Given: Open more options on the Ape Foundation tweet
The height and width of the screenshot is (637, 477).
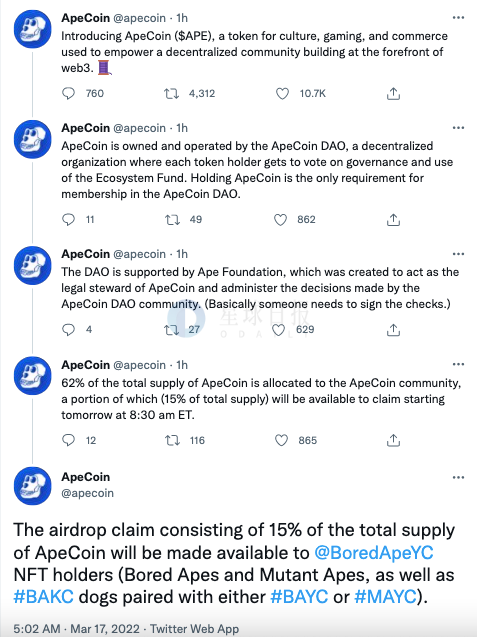Looking at the screenshot, I should [x=458, y=254].
